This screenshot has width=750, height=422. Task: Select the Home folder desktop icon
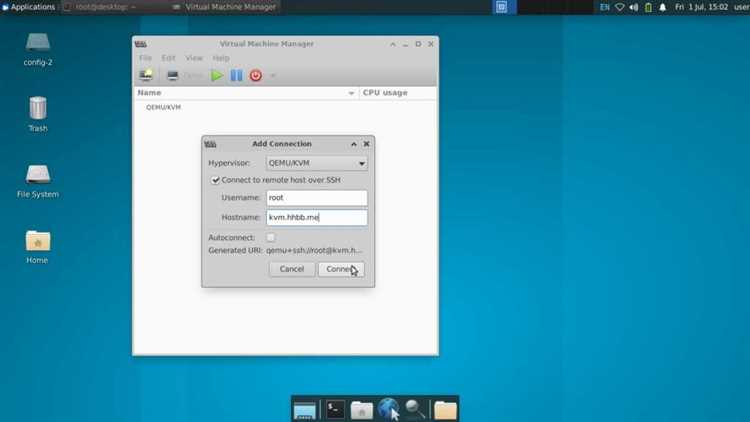38,247
